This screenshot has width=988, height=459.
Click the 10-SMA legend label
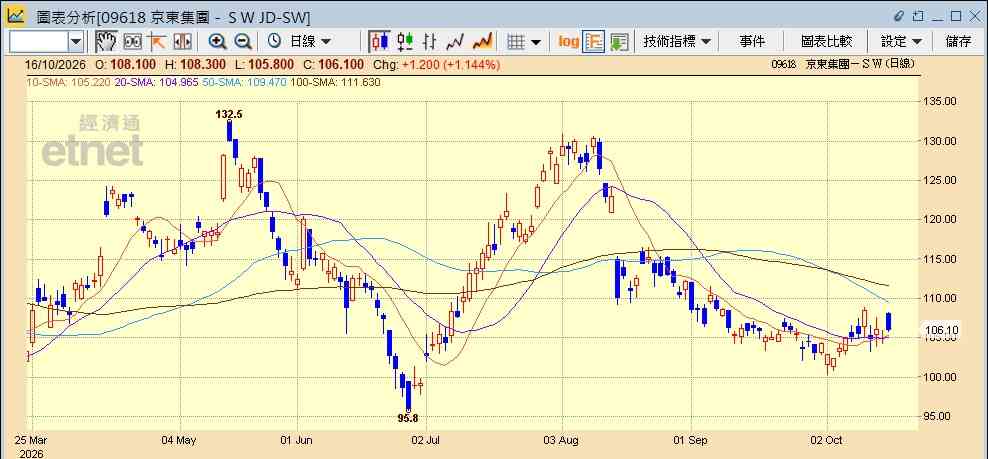[x=67, y=82]
